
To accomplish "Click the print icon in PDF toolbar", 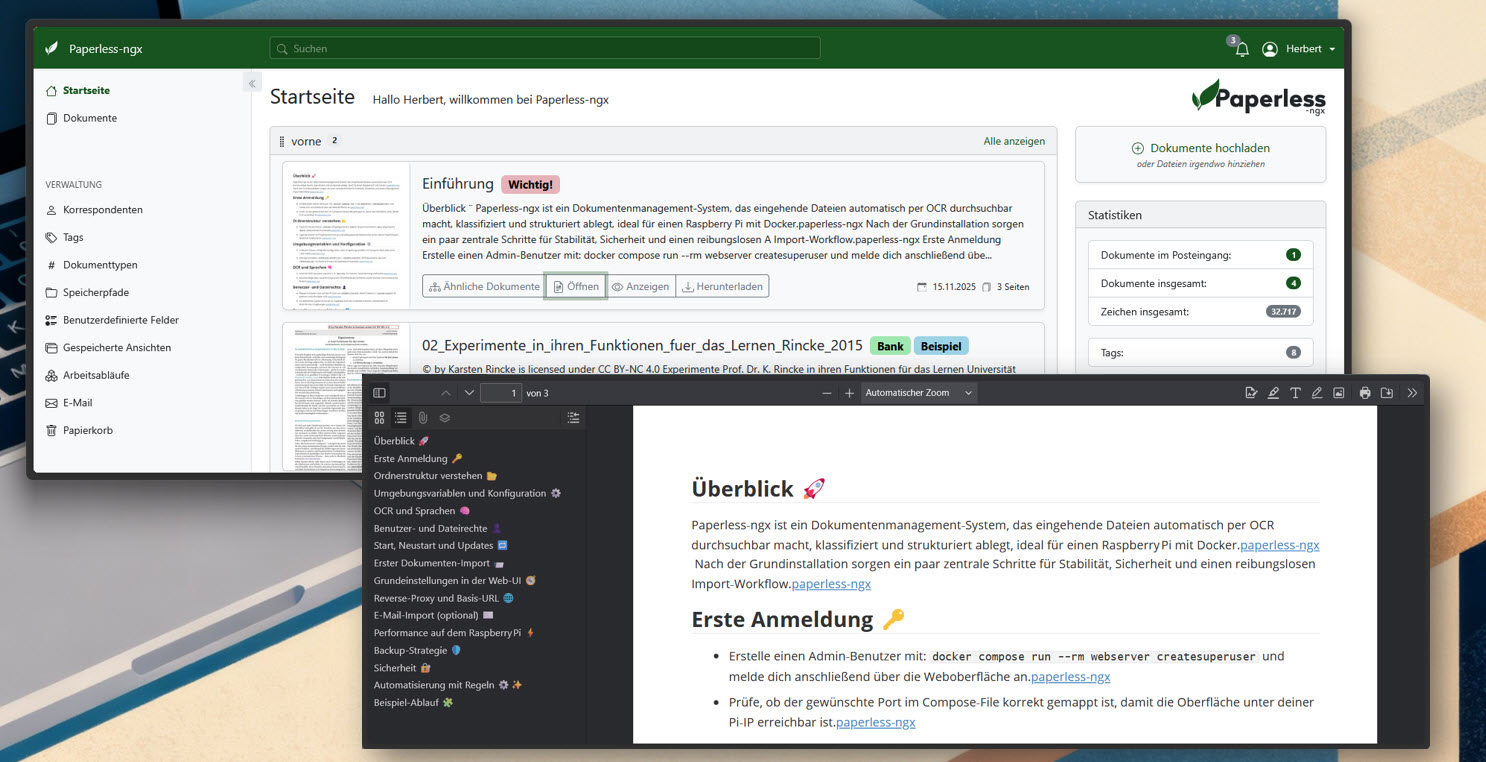I will coord(1365,393).
